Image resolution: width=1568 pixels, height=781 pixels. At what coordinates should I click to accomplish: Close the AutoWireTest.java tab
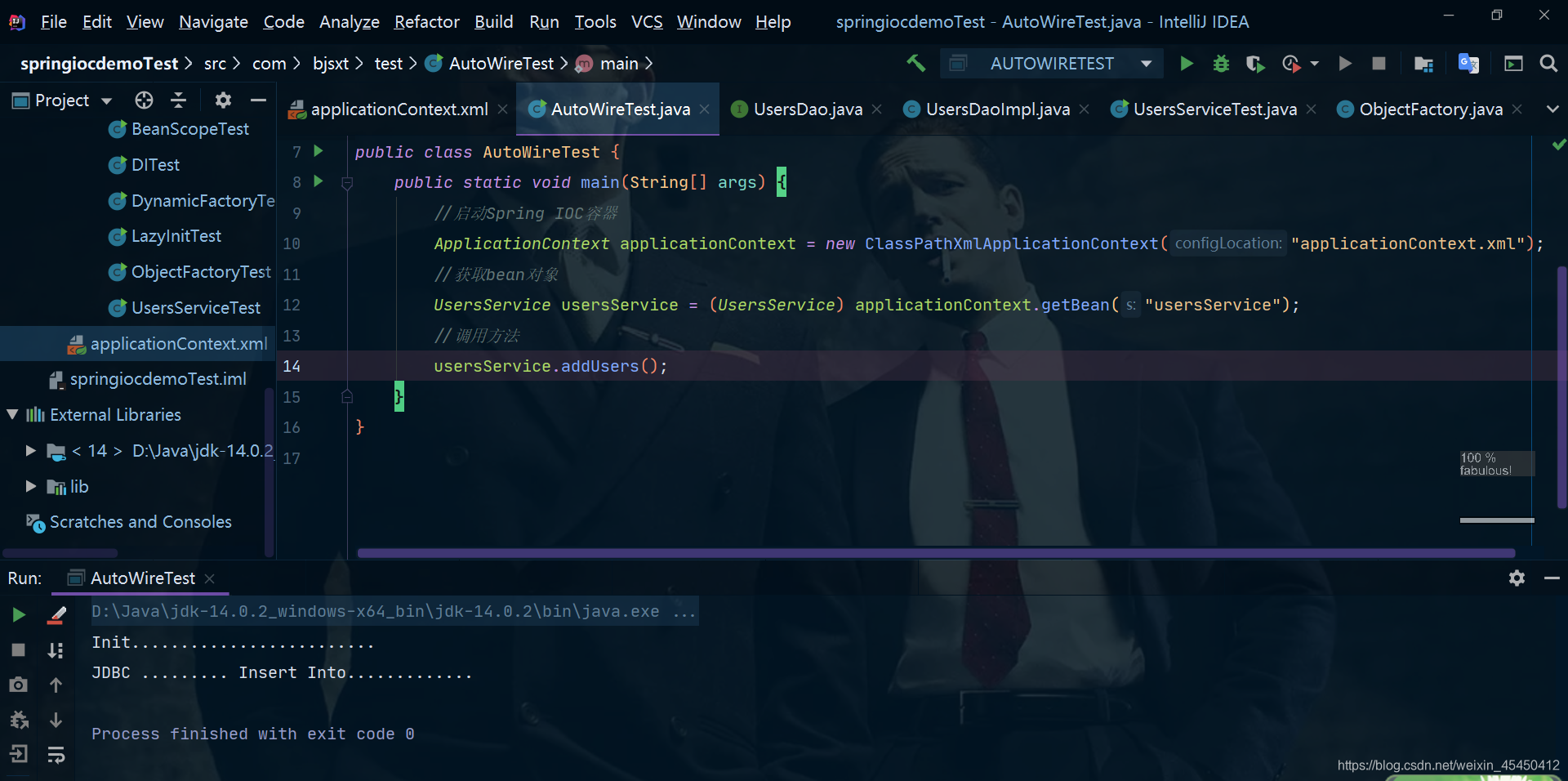[704, 109]
